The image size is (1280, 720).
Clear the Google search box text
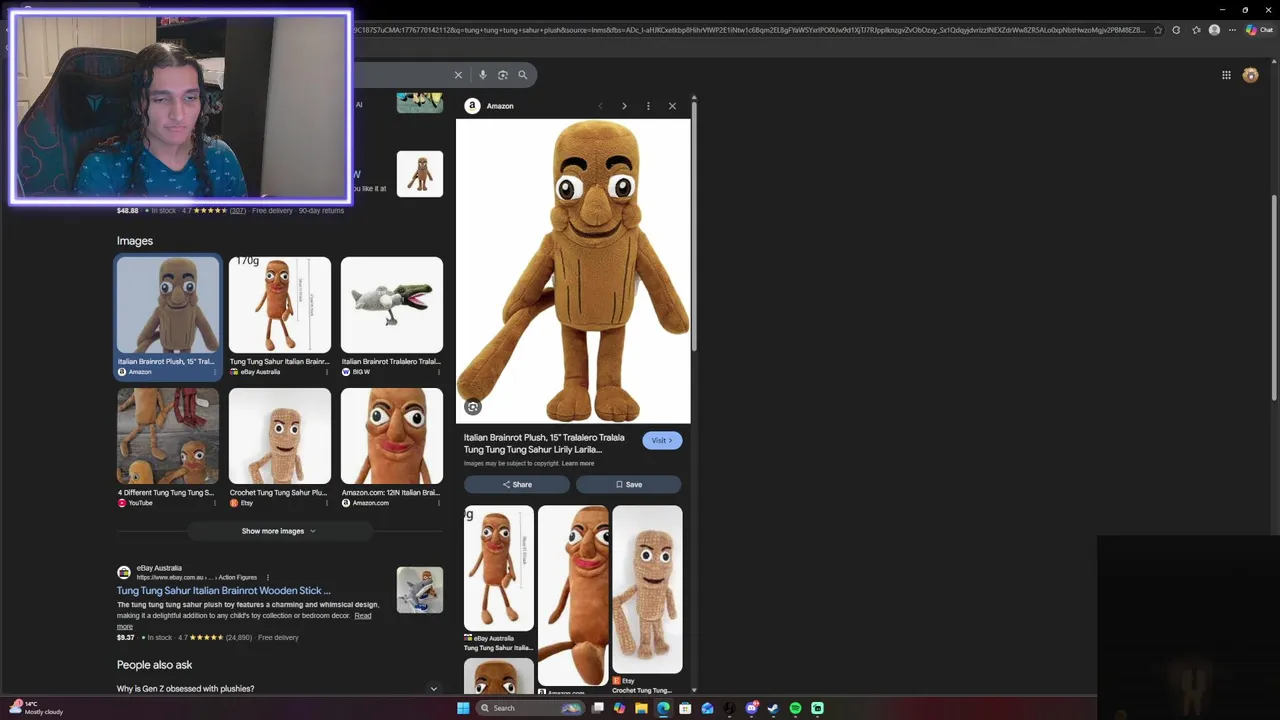click(458, 75)
